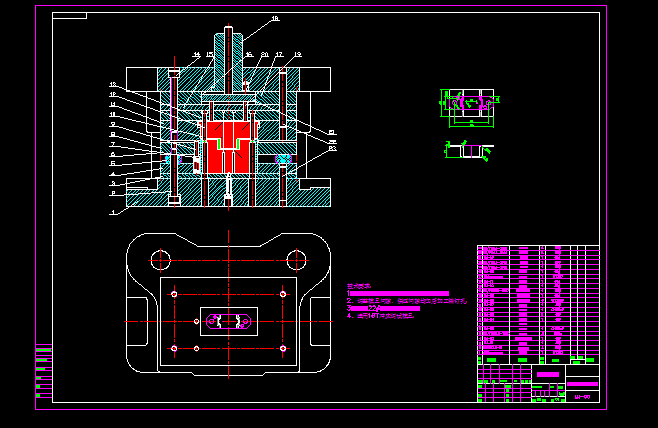Image resolution: width=658 pixels, height=428 pixels.
Task: Click part callout label 3
Action: tap(113, 183)
